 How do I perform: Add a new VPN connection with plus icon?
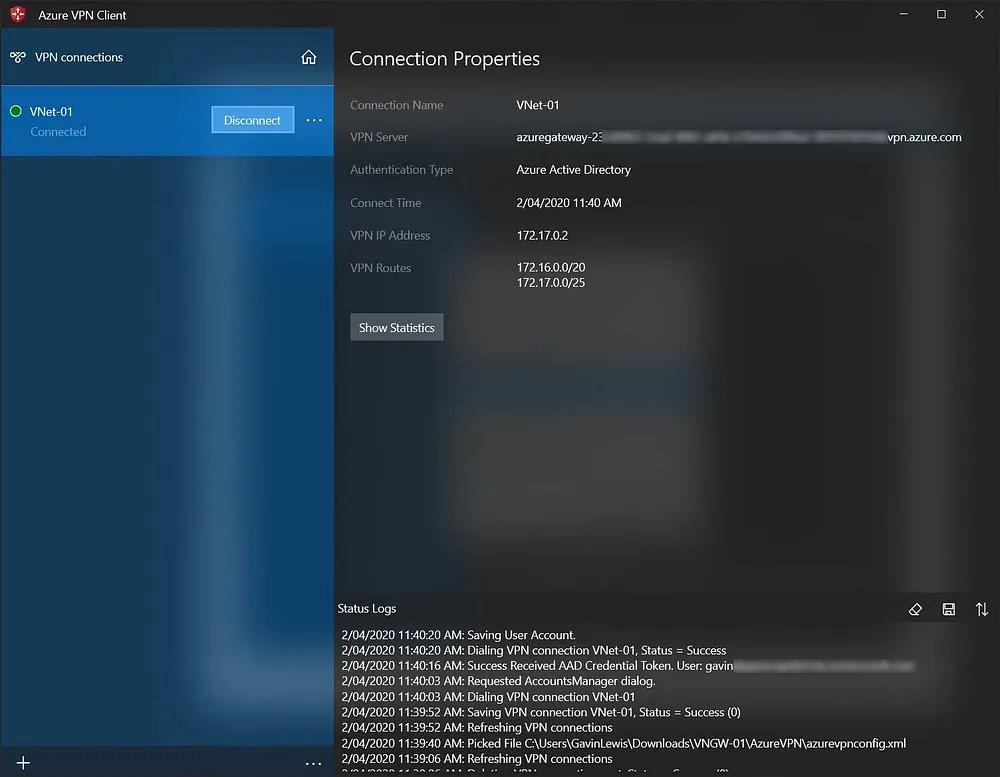tap(23, 763)
